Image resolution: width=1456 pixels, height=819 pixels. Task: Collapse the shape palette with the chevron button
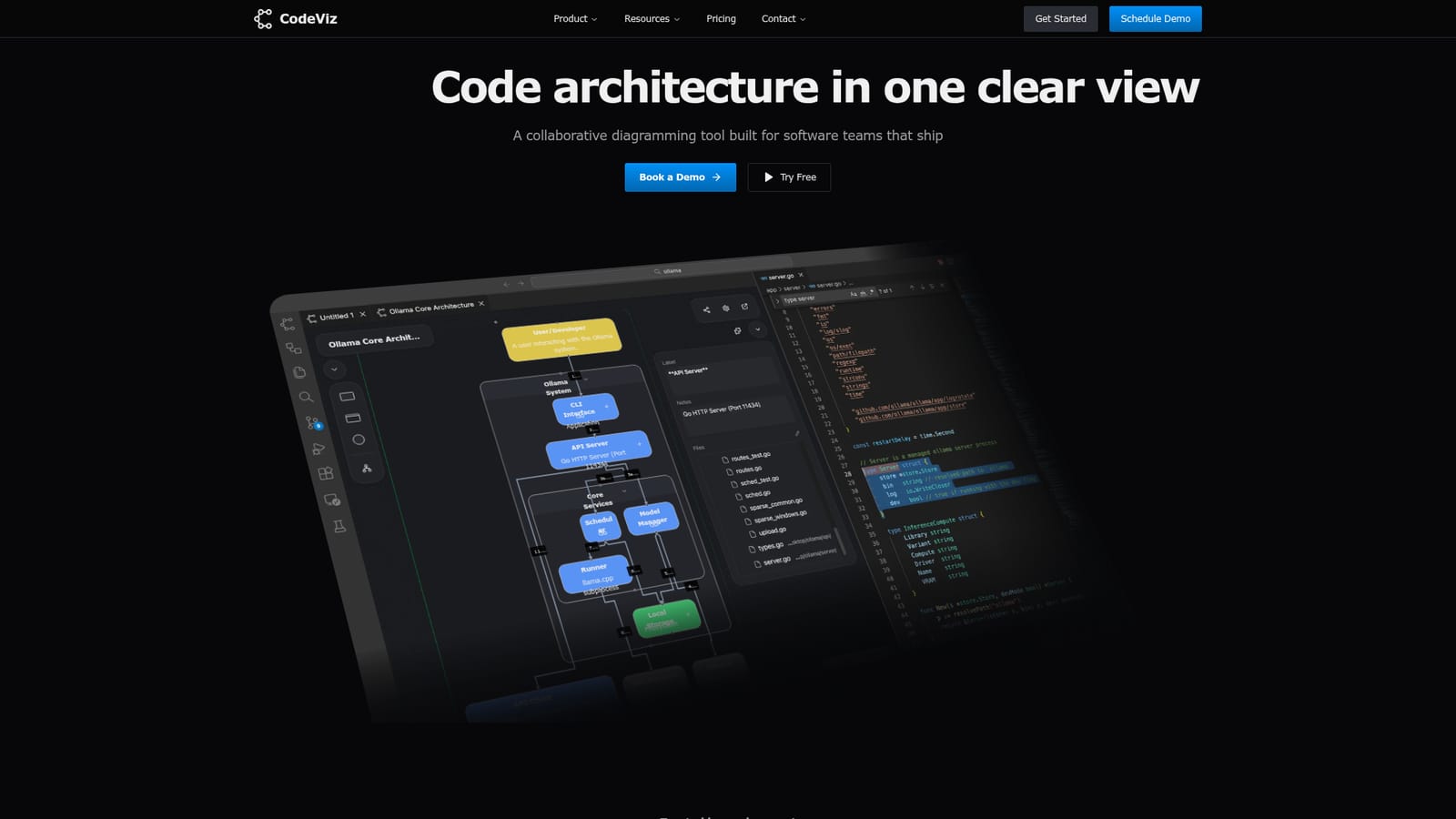[x=334, y=369]
